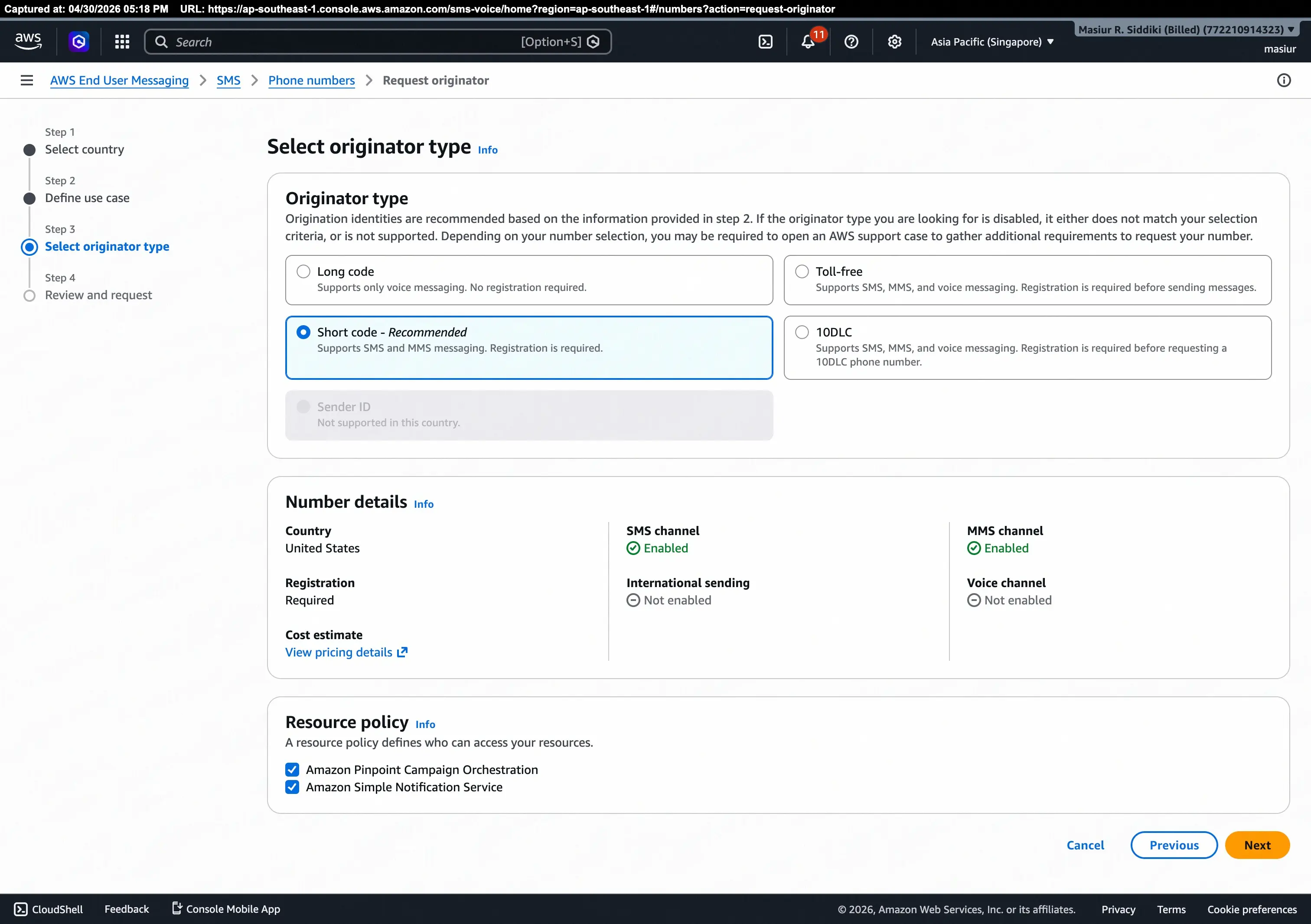1311x924 pixels.
Task: Click International sending Not enabled status
Action: [x=669, y=600]
